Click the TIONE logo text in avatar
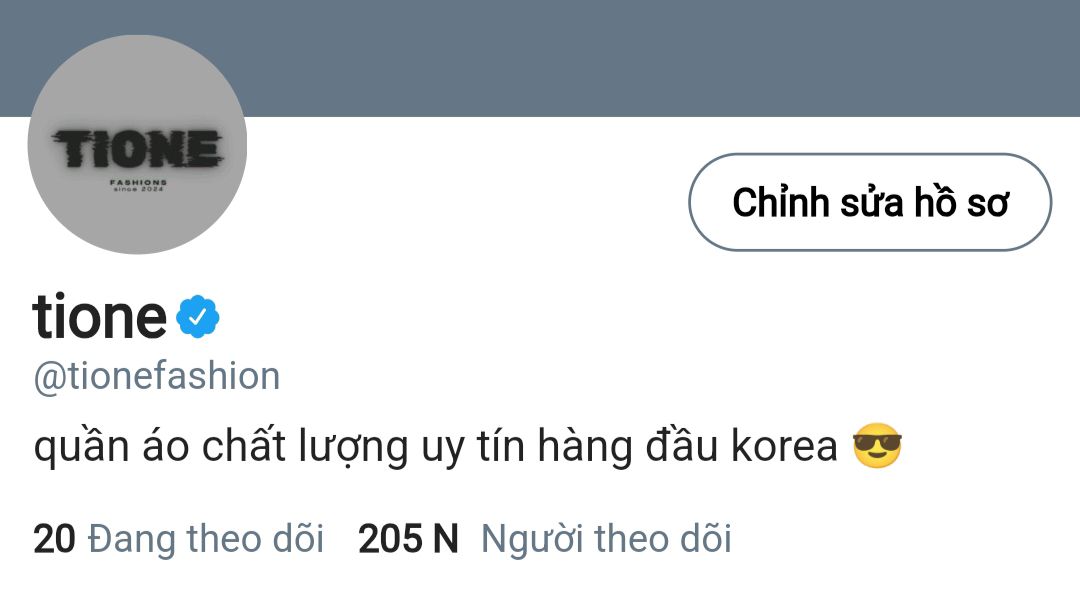 click(138, 149)
